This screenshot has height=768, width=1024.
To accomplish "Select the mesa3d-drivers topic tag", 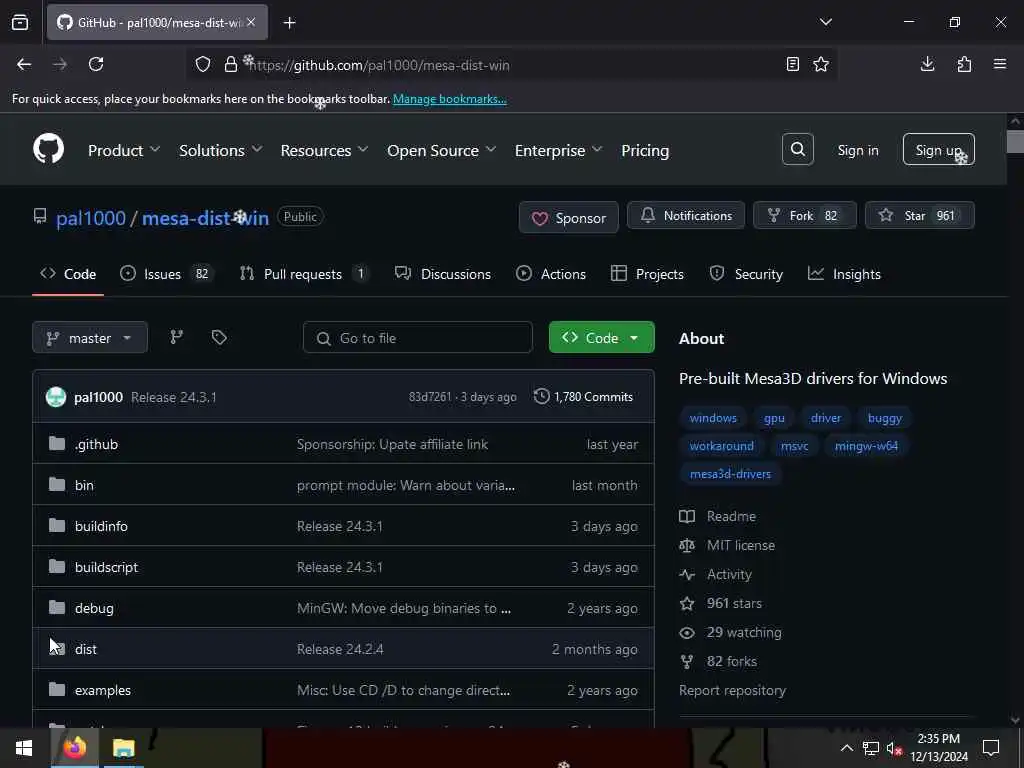I will (730, 474).
